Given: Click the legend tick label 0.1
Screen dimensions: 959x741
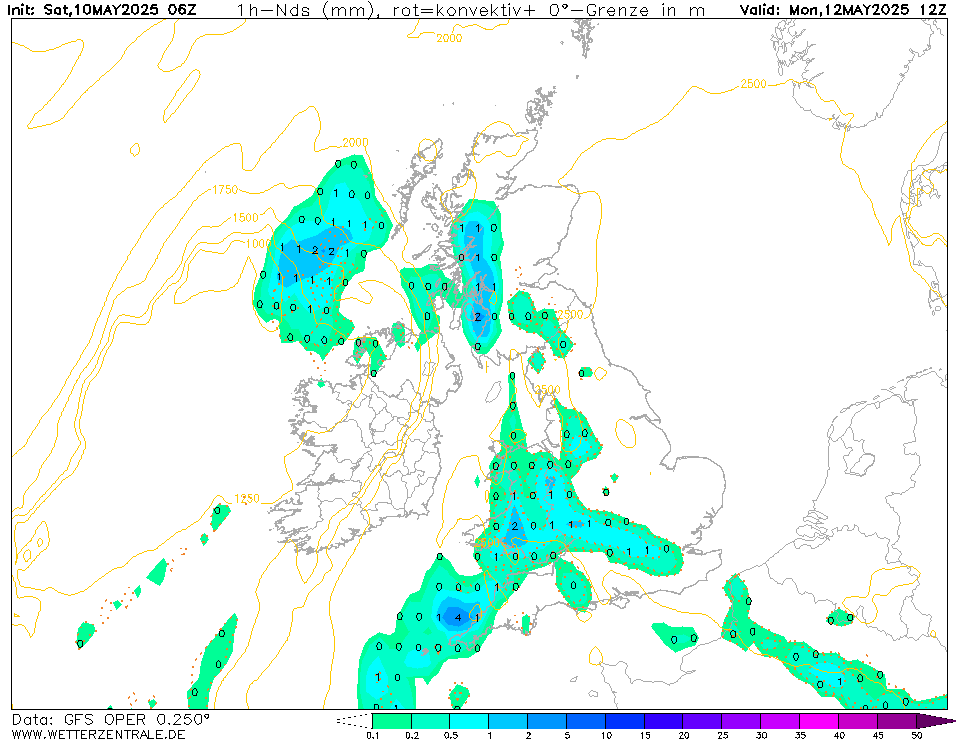Looking at the screenshot, I should [373, 735].
